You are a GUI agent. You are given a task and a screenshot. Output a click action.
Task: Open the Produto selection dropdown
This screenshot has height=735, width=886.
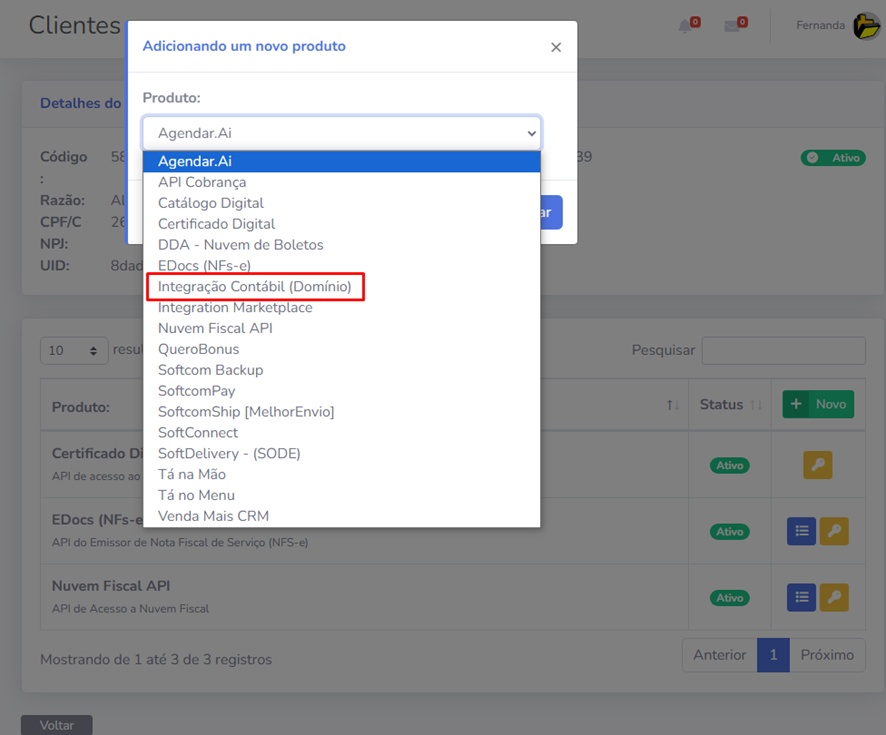click(342, 132)
